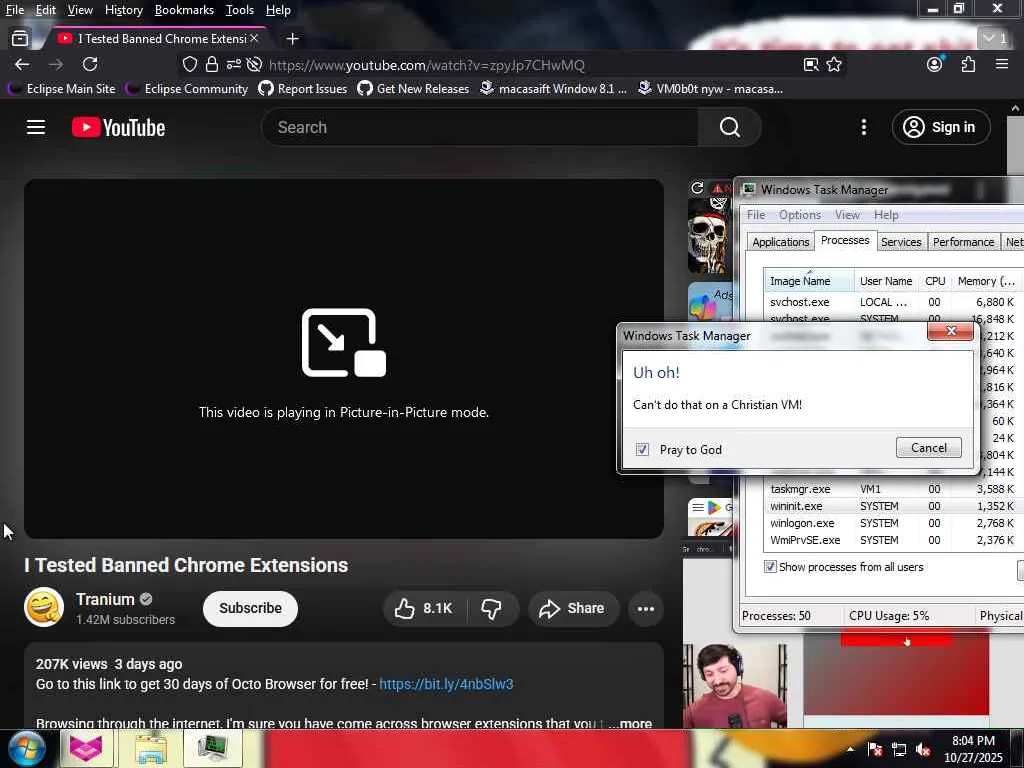Screen dimensions: 1024x768
Task: Bookmark this page with the star
Action: [x=834, y=65]
